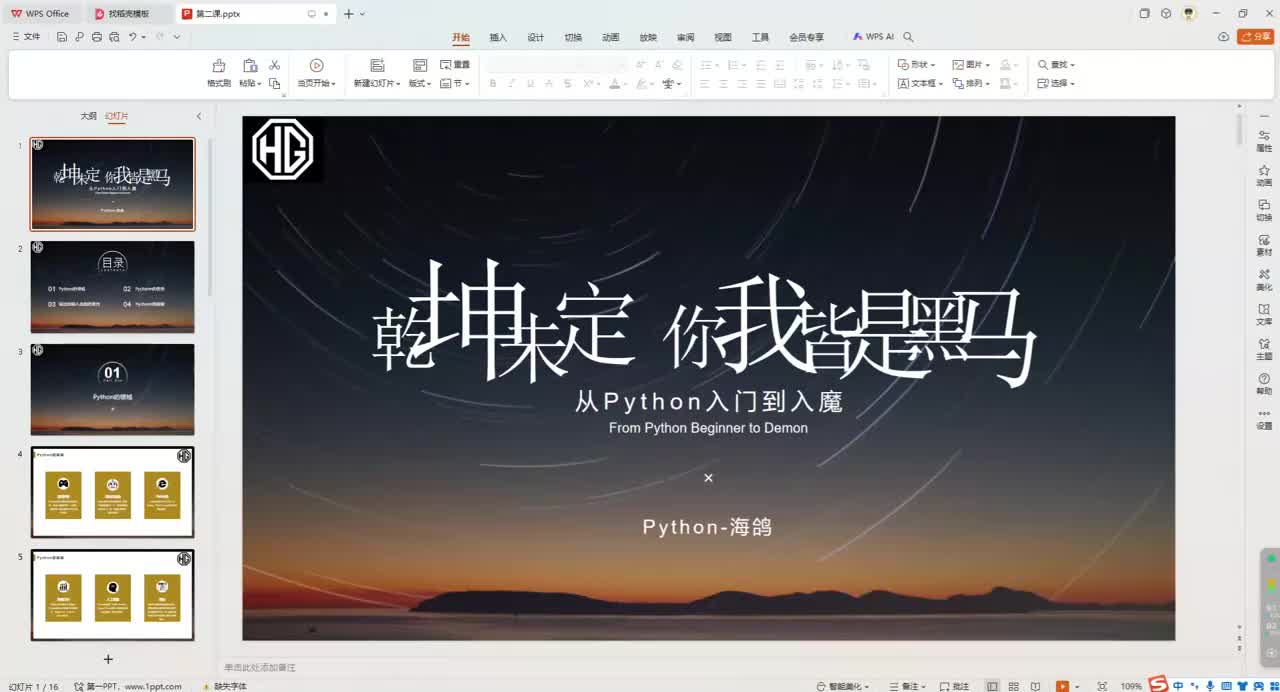Switch to Normal view in status bar
The width and height of the screenshot is (1280, 692).
point(992,686)
